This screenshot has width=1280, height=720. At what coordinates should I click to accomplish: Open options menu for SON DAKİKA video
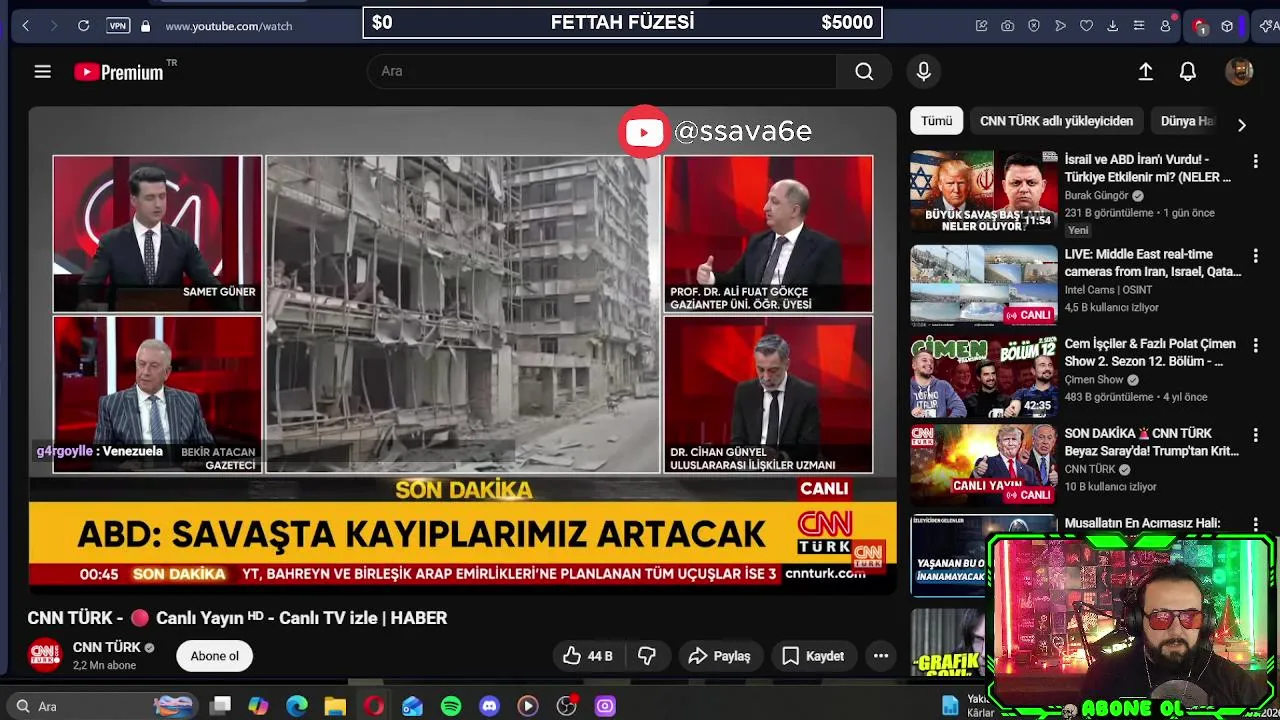coord(1255,435)
